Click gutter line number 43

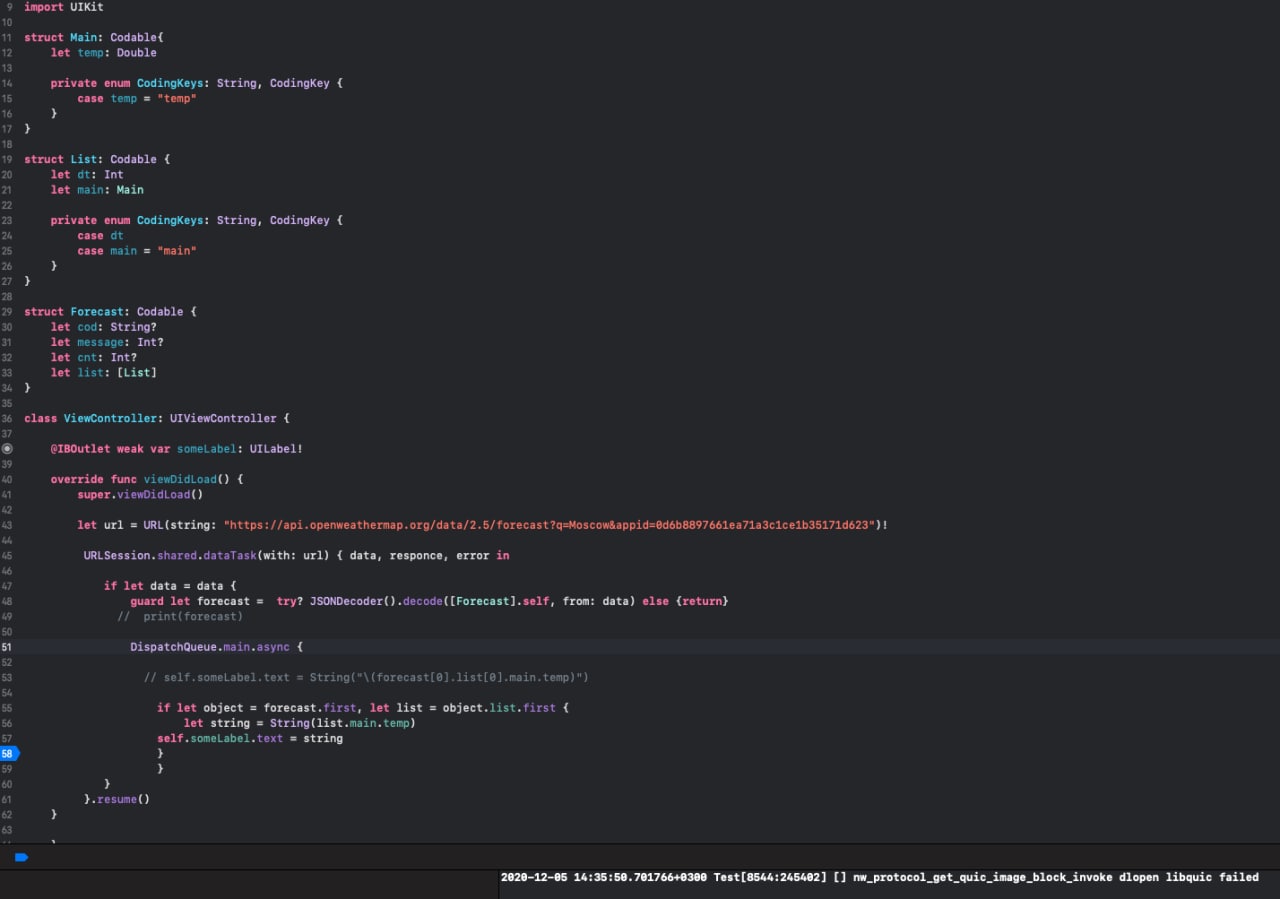(x=7, y=525)
